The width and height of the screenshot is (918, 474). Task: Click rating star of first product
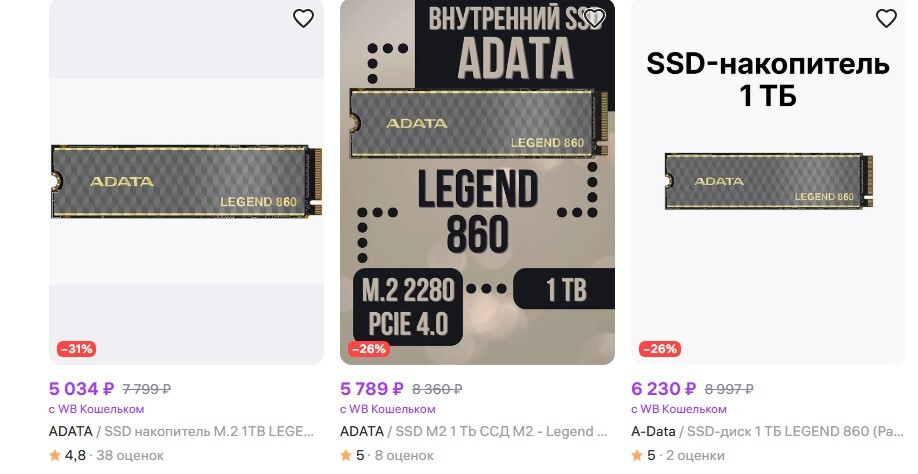click(x=55, y=455)
